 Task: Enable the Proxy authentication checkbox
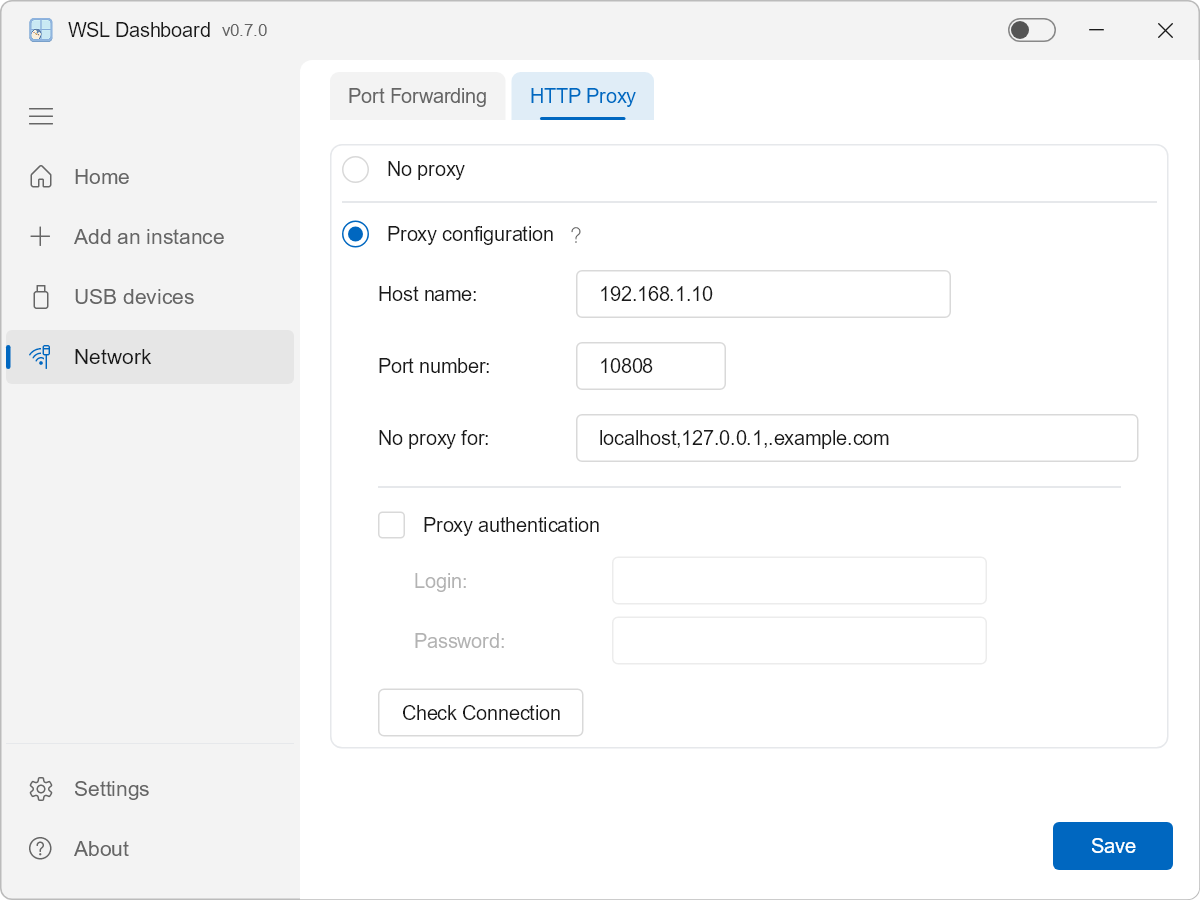[391, 524]
